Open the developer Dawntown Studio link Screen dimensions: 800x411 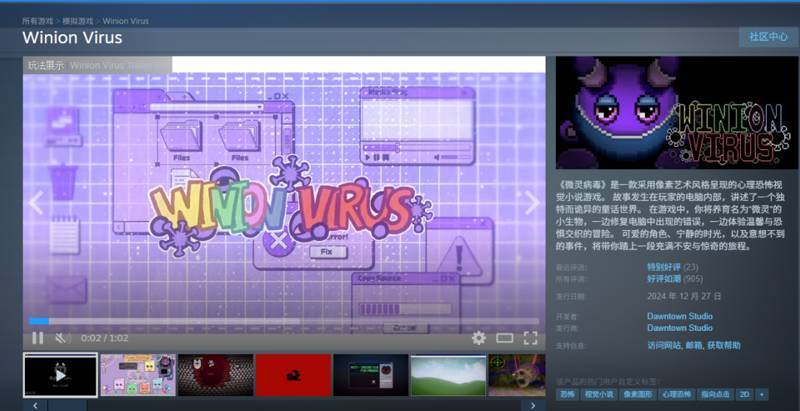point(680,316)
